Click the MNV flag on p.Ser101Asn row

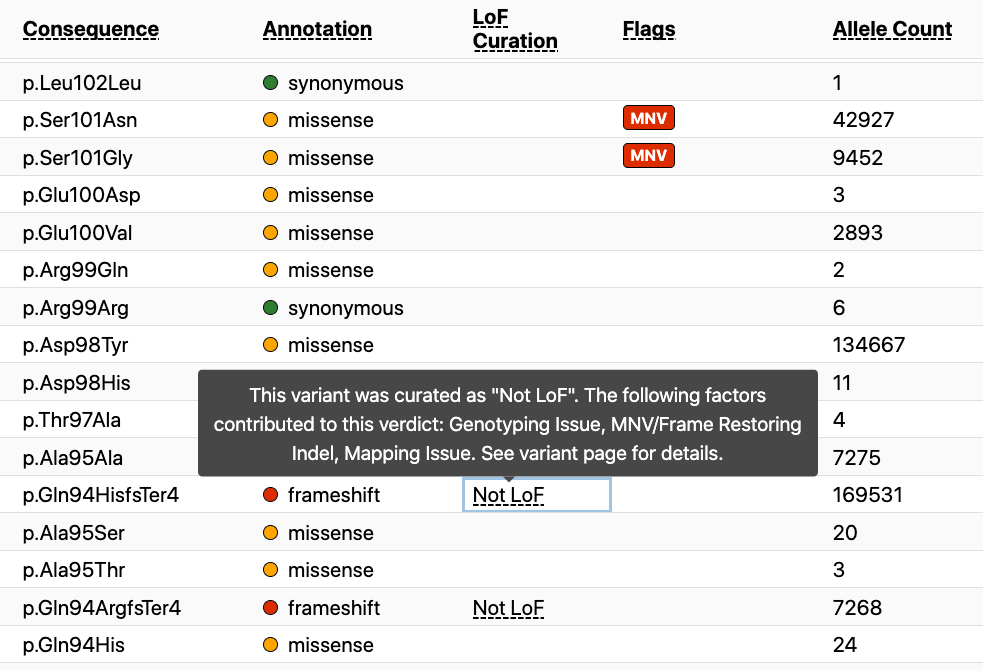[x=648, y=119]
